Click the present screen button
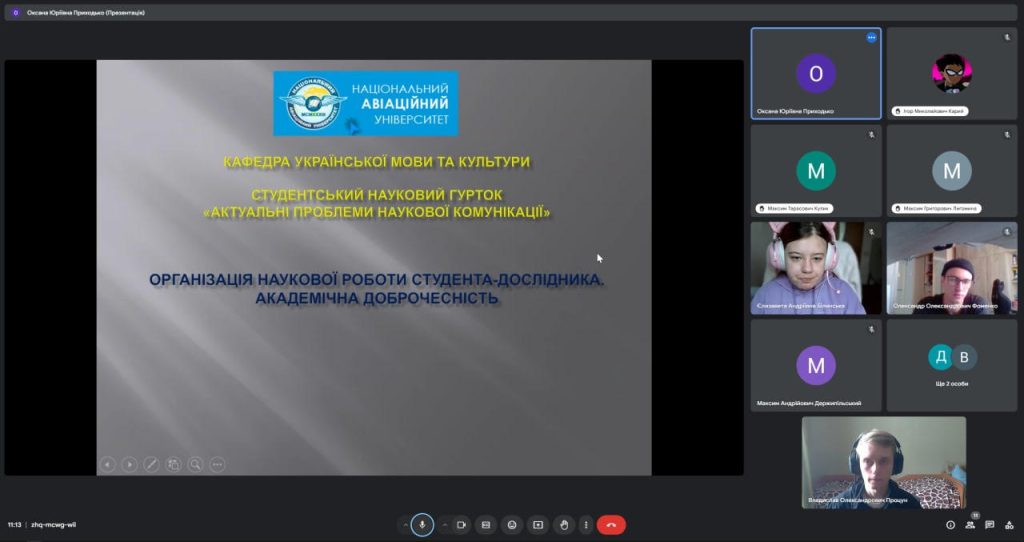 tap(538, 525)
